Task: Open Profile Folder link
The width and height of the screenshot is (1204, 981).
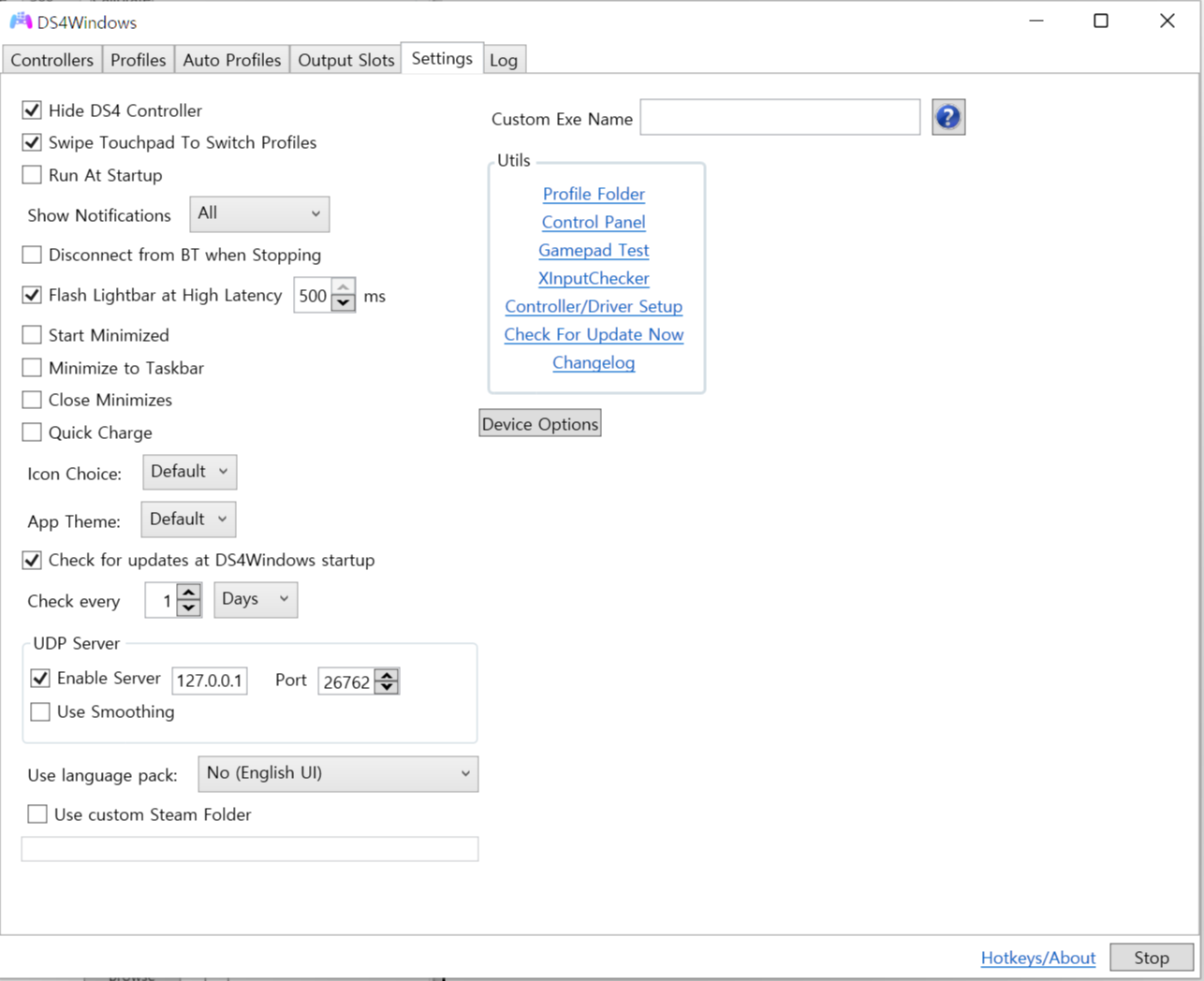Action: click(594, 194)
